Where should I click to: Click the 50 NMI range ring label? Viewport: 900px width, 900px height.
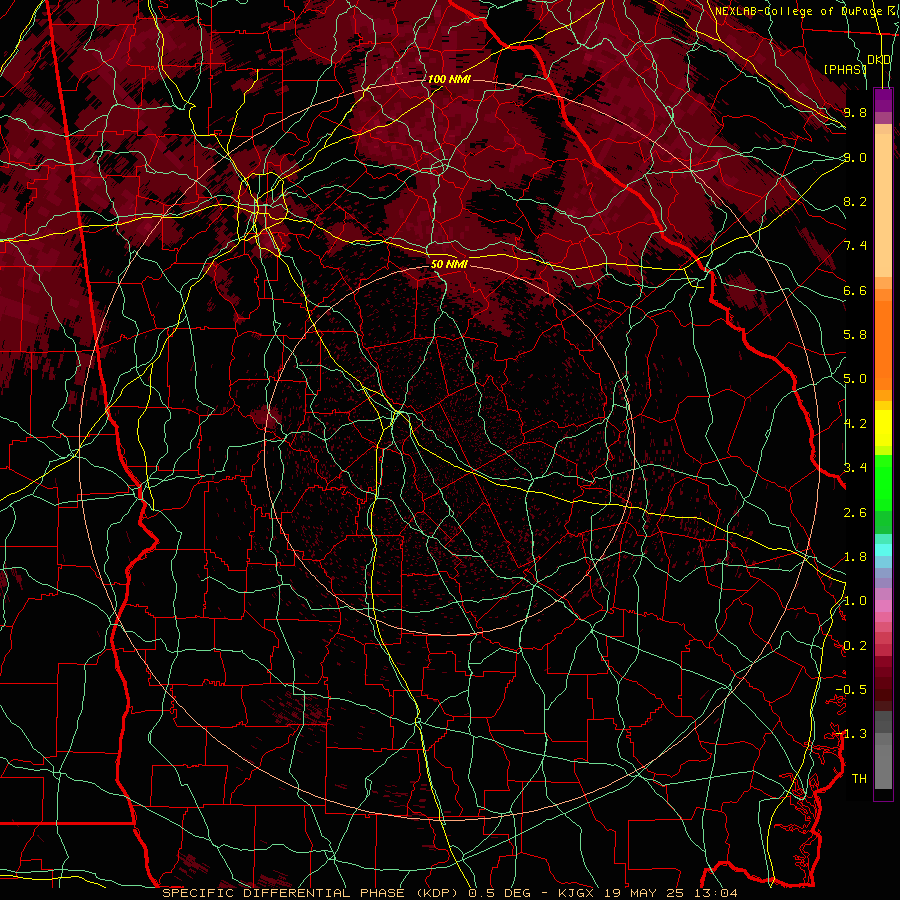(449, 264)
